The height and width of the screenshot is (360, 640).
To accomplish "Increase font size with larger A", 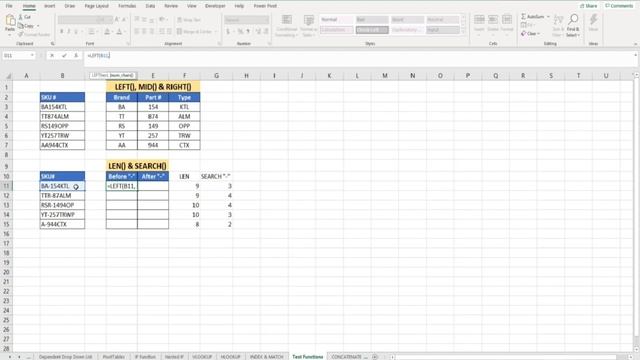I will (117, 20).
